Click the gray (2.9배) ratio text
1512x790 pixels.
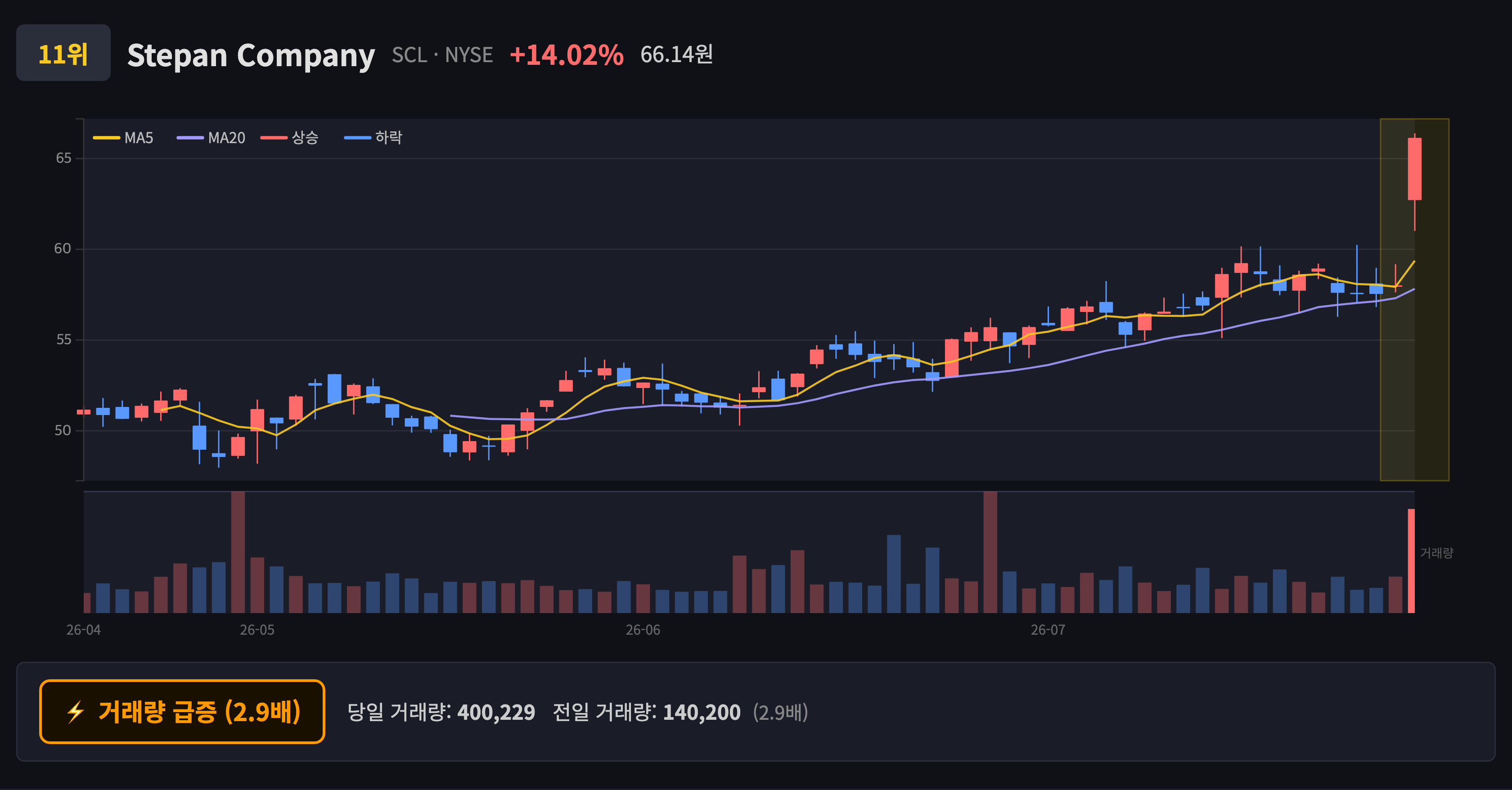tap(781, 713)
